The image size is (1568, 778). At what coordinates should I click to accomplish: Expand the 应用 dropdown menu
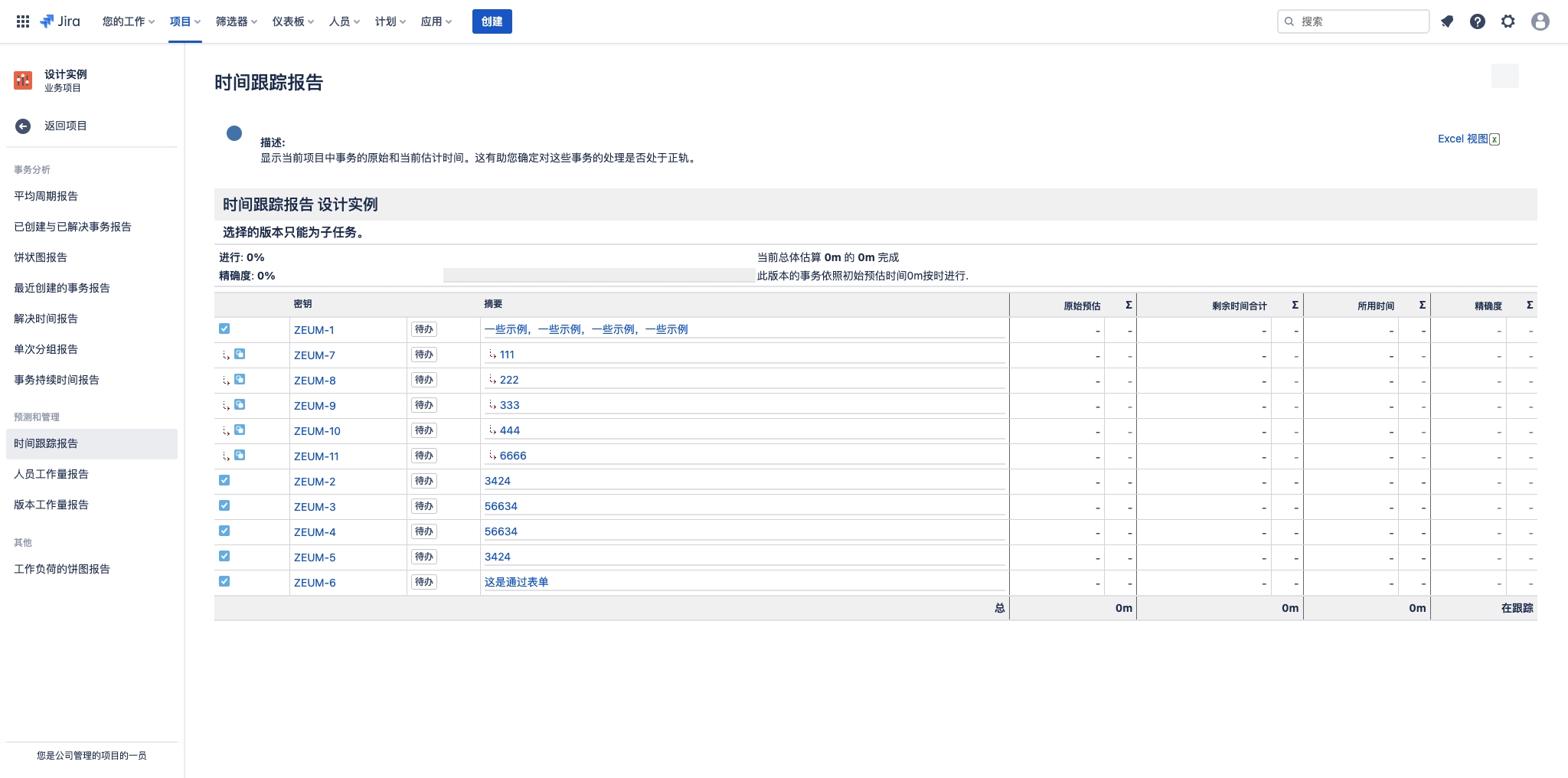[x=436, y=21]
